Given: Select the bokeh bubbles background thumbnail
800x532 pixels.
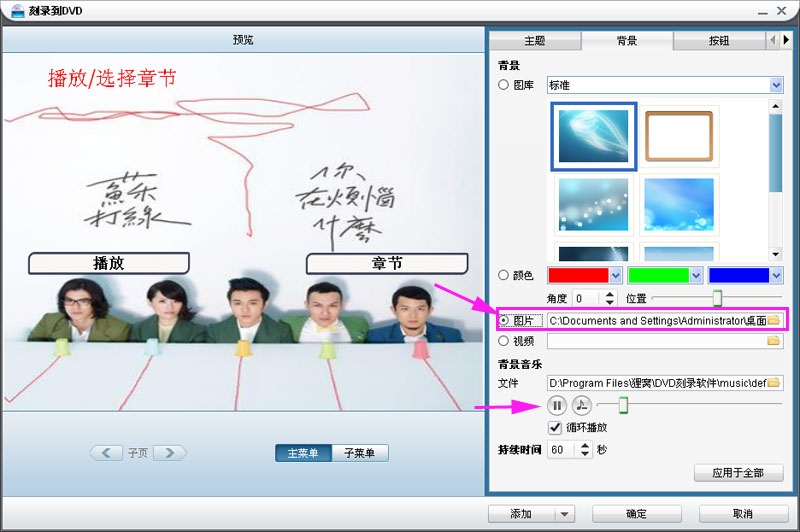Looking at the screenshot, I should tap(593, 205).
